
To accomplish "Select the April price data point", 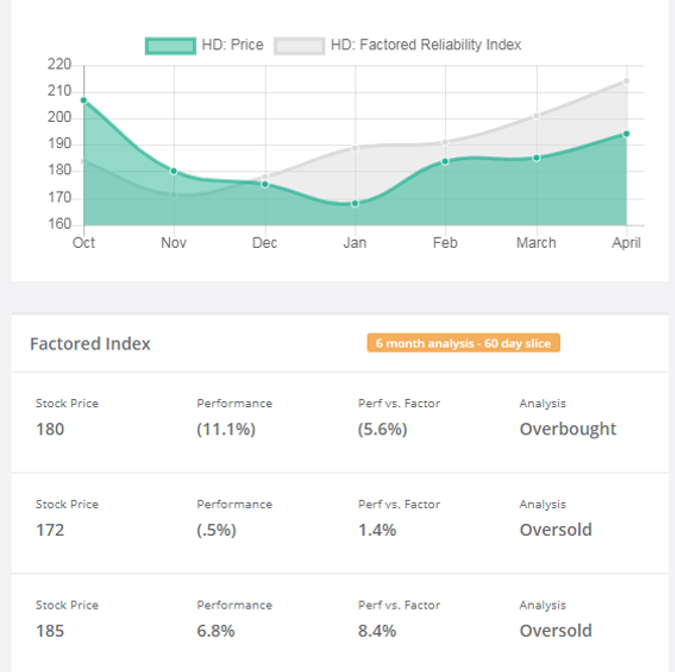I will tap(626, 134).
